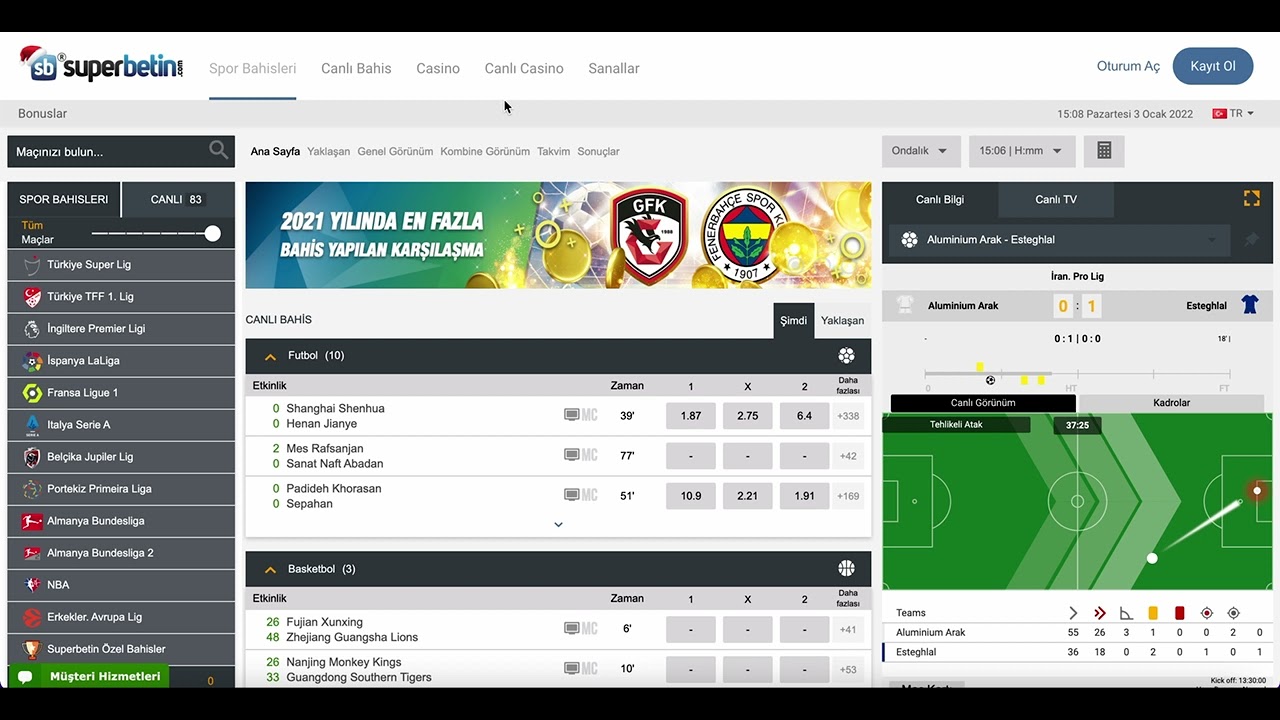Image resolution: width=1280 pixels, height=720 pixels.
Task: Click the match timeline progress bar
Action: tap(1078, 373)
